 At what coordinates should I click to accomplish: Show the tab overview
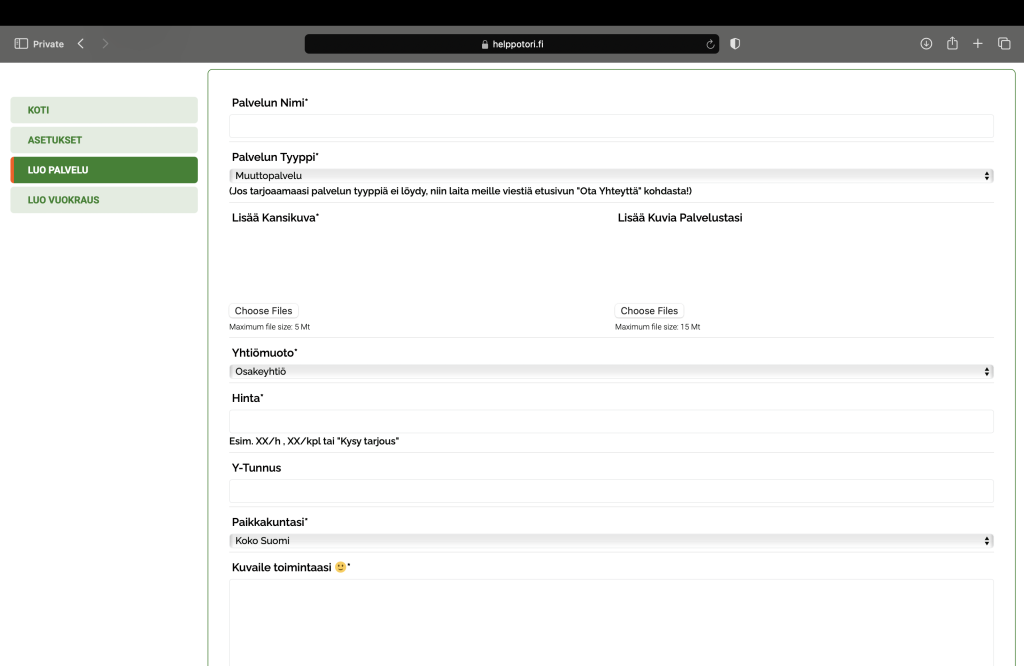tap(1004, 44)
